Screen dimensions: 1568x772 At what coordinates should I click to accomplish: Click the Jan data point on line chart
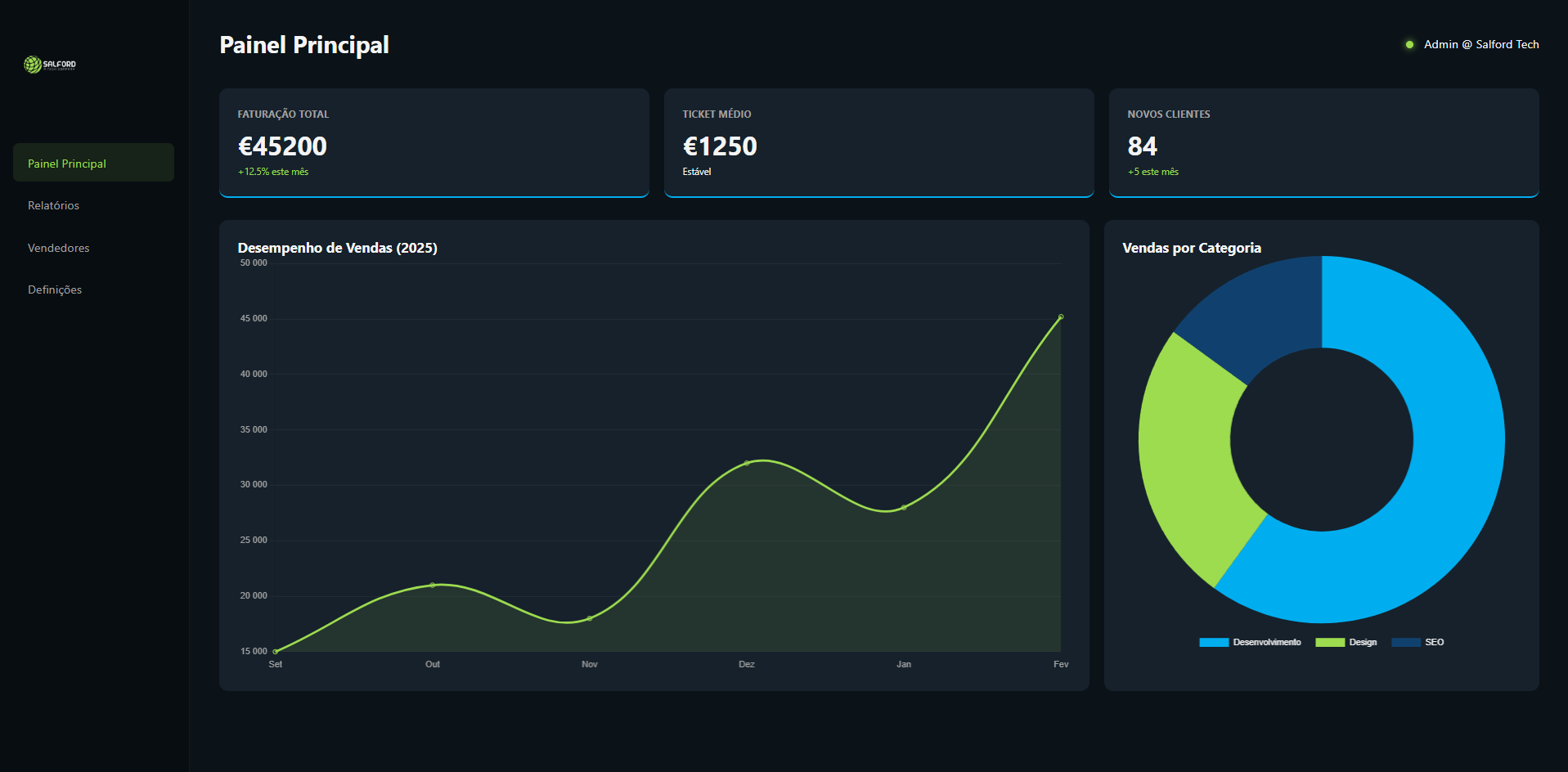pyautogui.click(x=904, y=508)
